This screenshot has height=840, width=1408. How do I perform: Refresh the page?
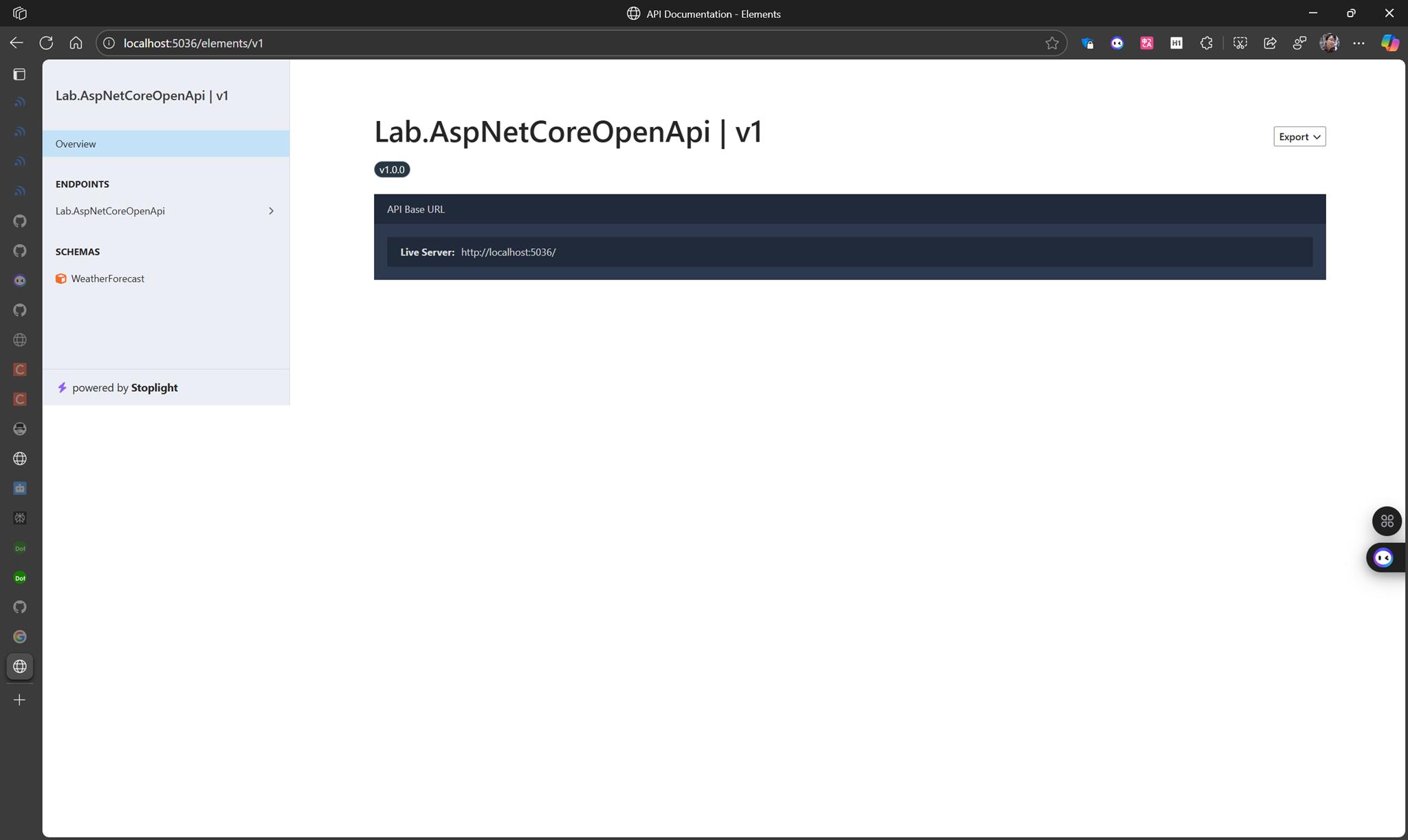tap(46, 43)
